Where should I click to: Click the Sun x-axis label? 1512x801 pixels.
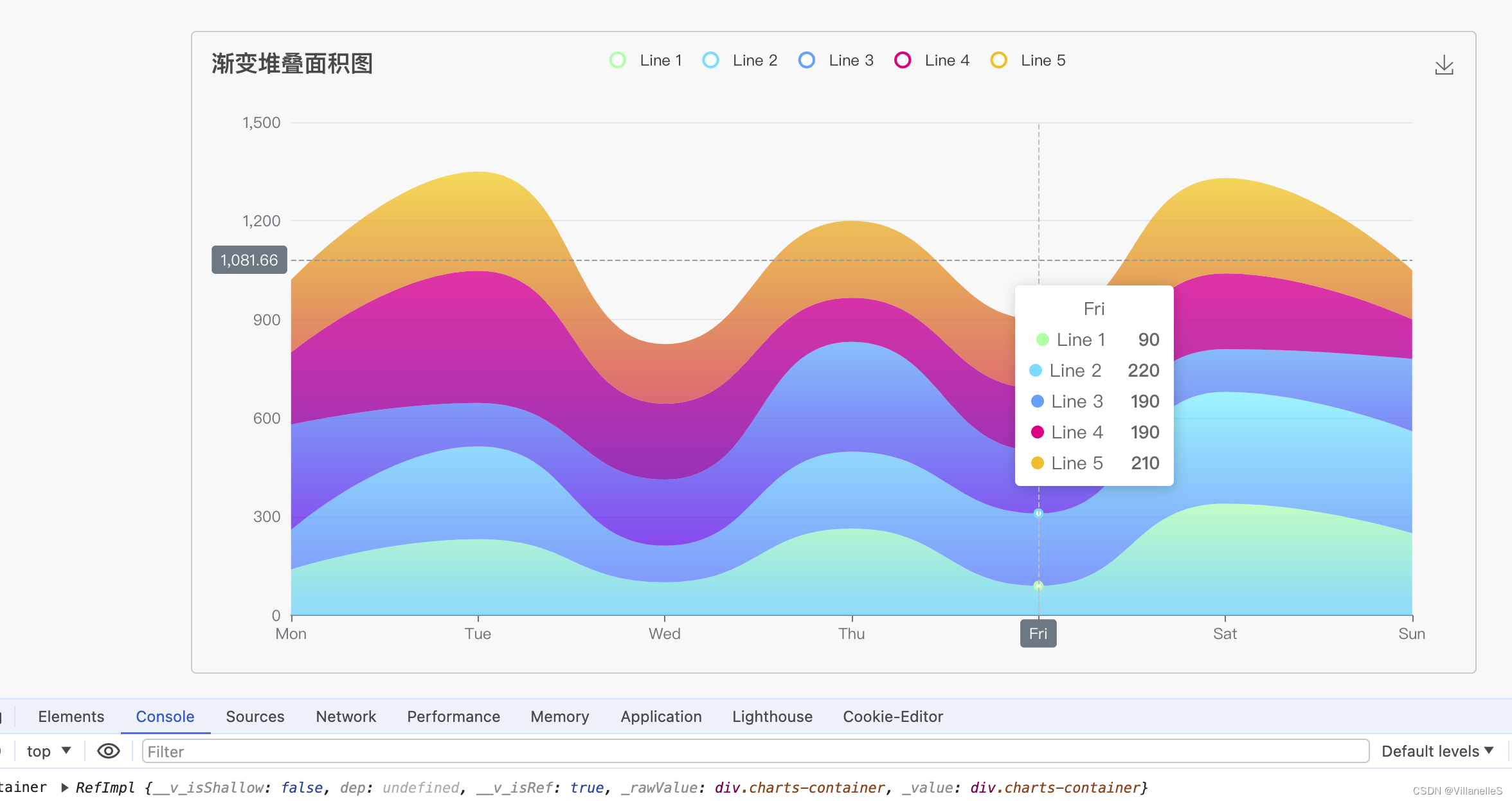coord(1412,634)
